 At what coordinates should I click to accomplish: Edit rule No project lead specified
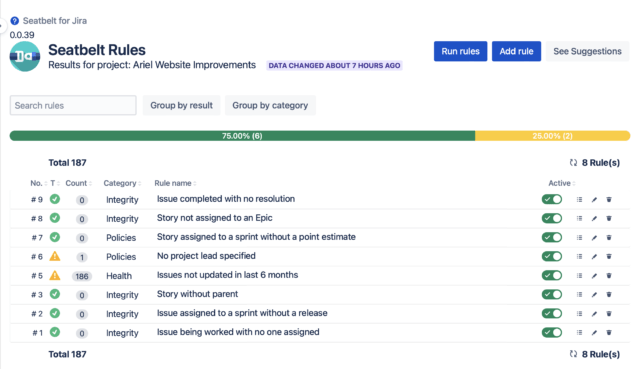tap(594, 256)
